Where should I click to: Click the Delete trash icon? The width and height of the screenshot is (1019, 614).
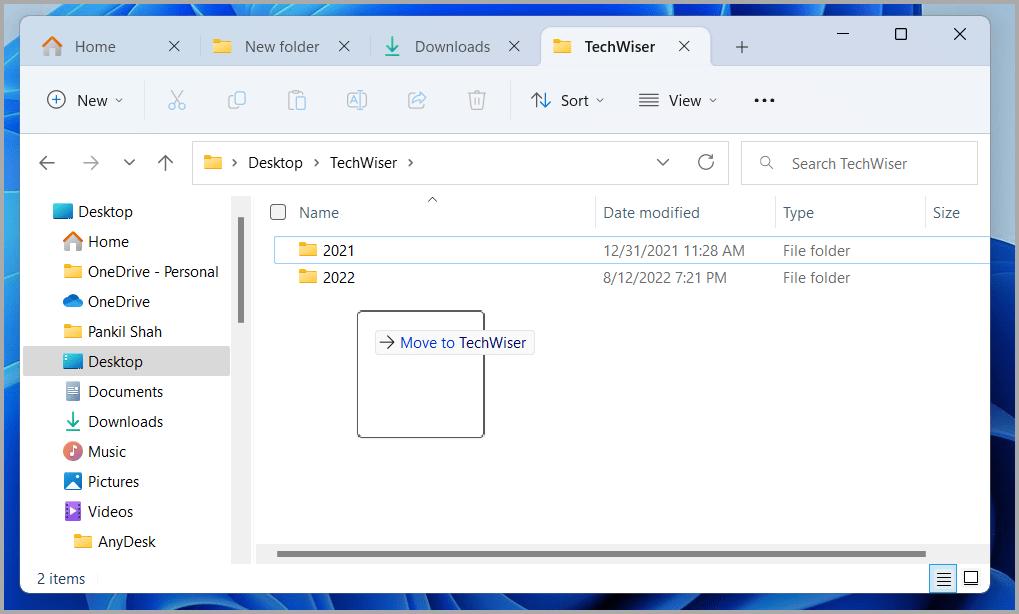[x=476, y=100]
